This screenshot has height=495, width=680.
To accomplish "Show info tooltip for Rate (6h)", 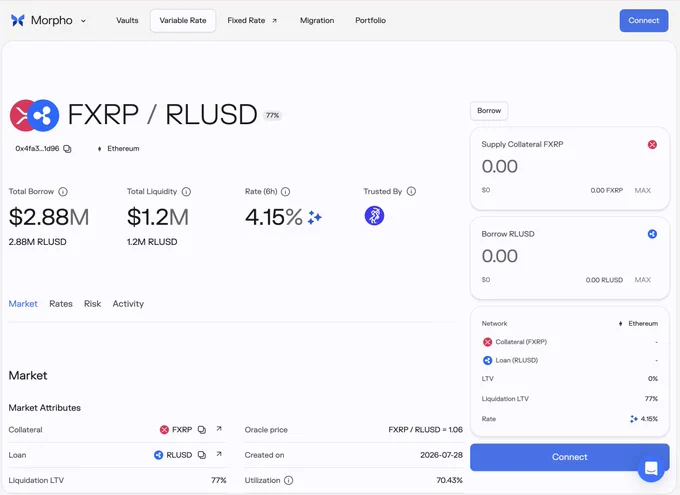I will click(285, 192).
